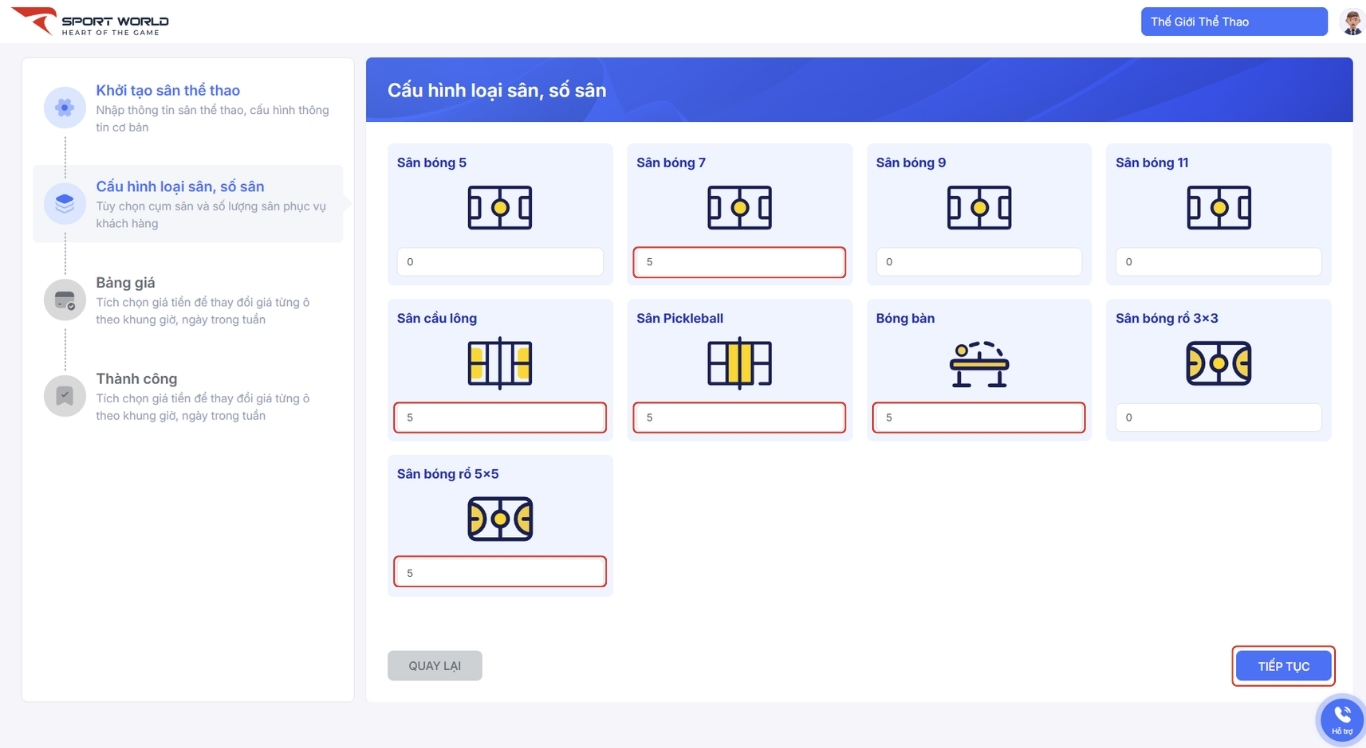Select the Cấu hình loại sân, số sân step

click(x=180, y=187)
